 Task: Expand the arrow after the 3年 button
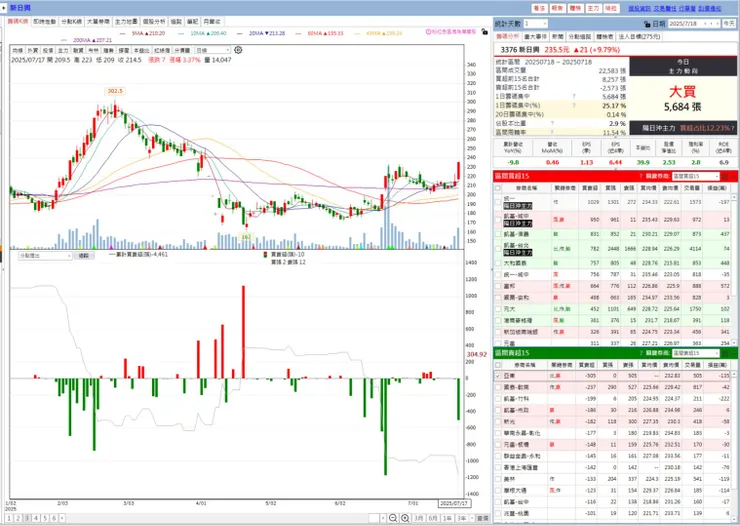[471, 518]
